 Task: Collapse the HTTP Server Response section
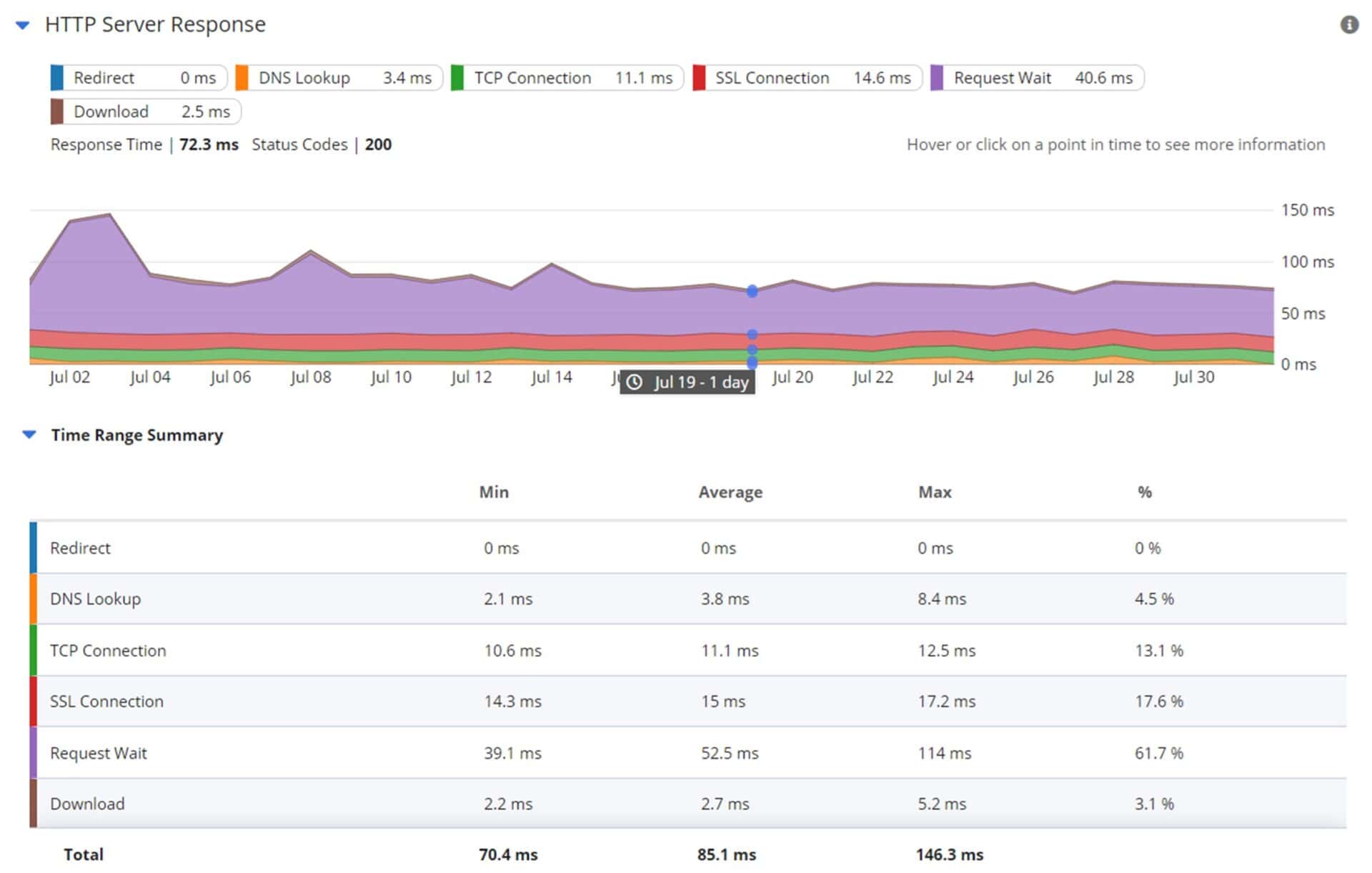[x=23, y=25]
